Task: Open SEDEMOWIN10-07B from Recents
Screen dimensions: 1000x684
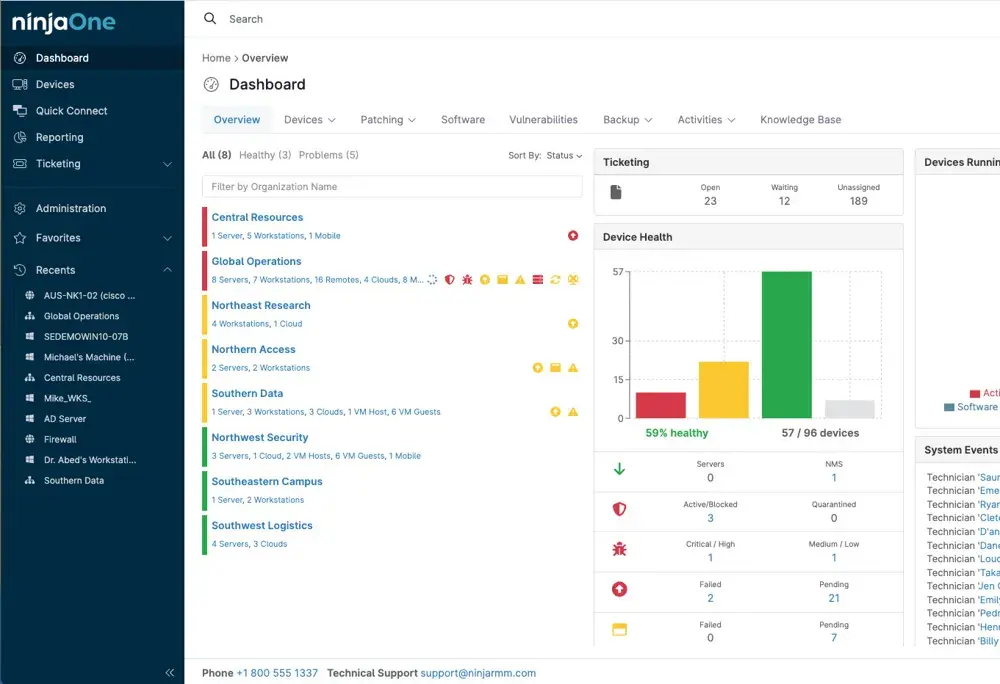Action: click(86, 337)
